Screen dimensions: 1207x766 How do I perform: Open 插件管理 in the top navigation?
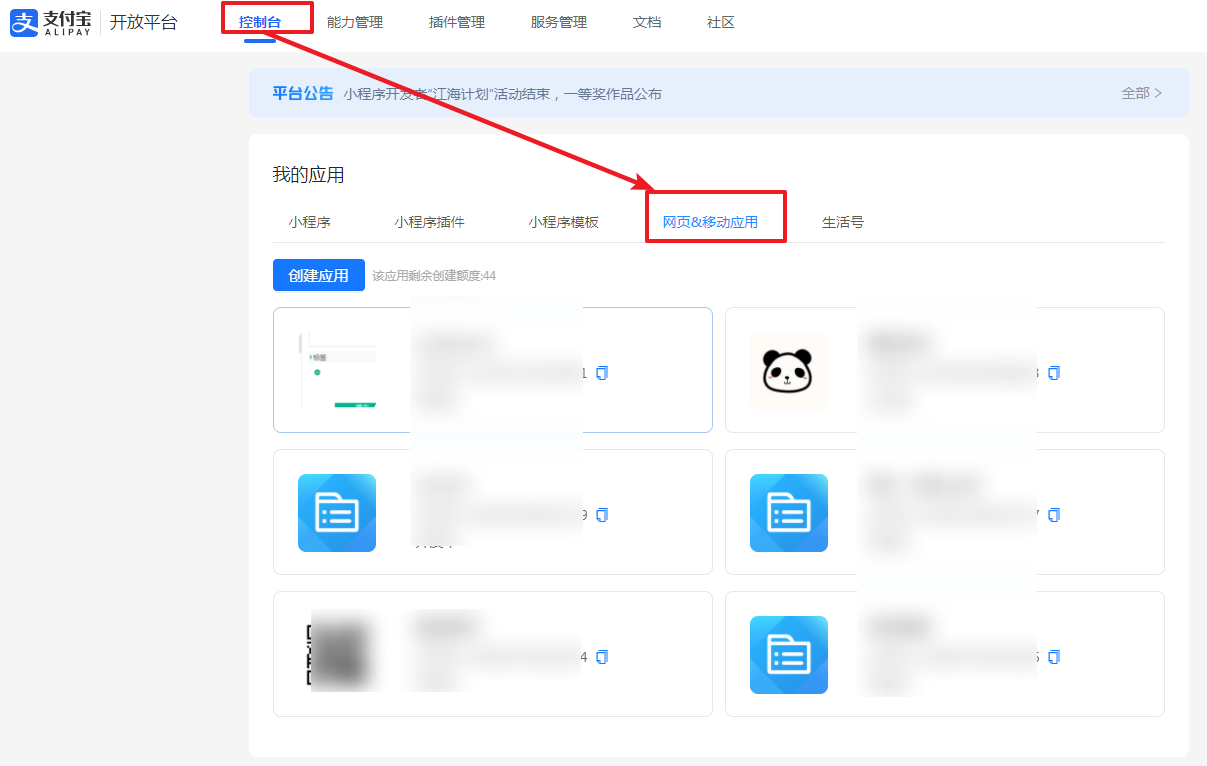457,22
